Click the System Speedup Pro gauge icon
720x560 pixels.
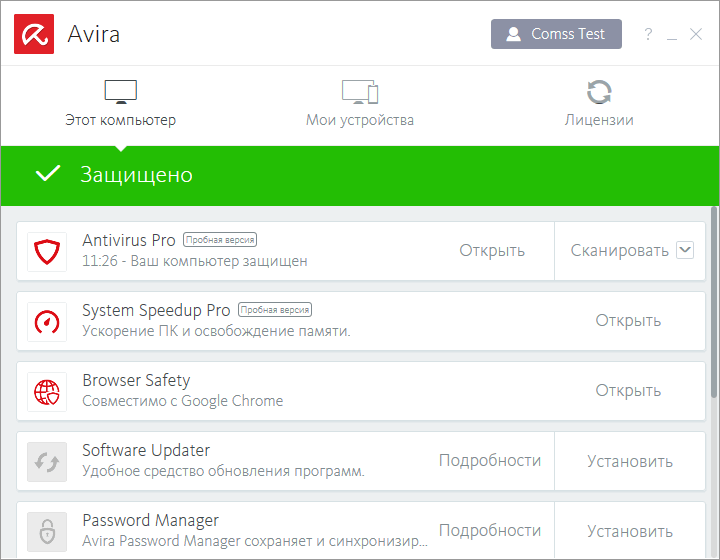point(47,322)
